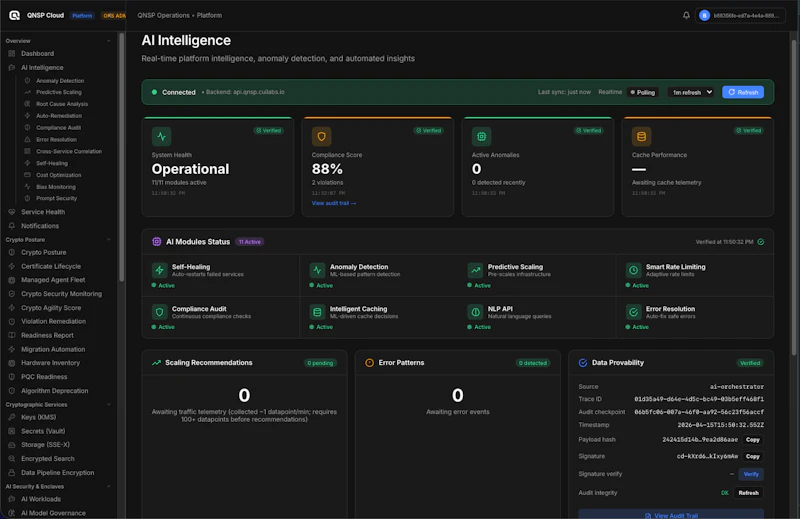800x519 pixels.
Task: Click the Anomaly Detection module icon
Action: click(x=317, y=270)
